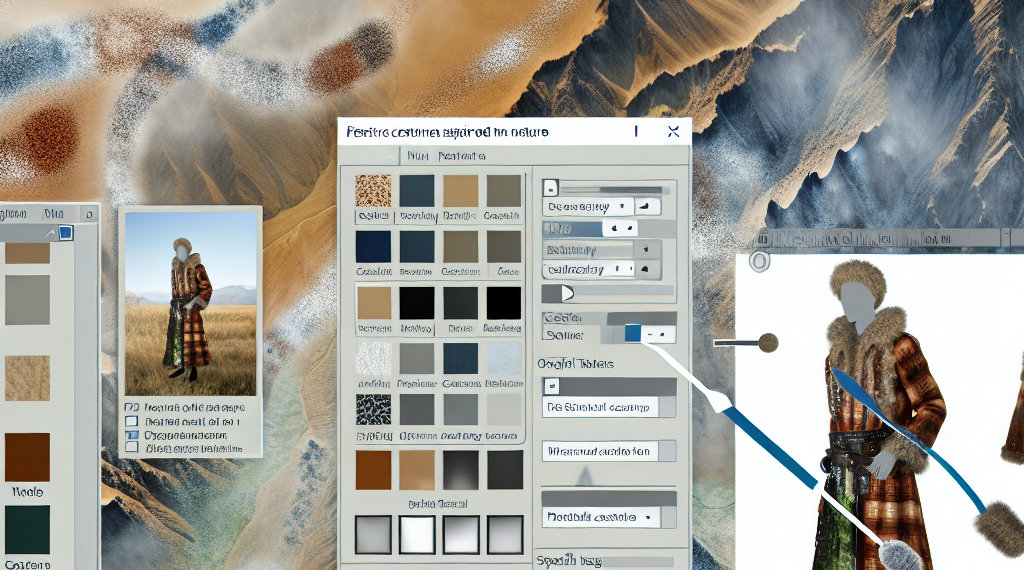Pick the black-and-white animal print swatch
Viewport: 1024px width, 570px height.
tap(373, 410)
